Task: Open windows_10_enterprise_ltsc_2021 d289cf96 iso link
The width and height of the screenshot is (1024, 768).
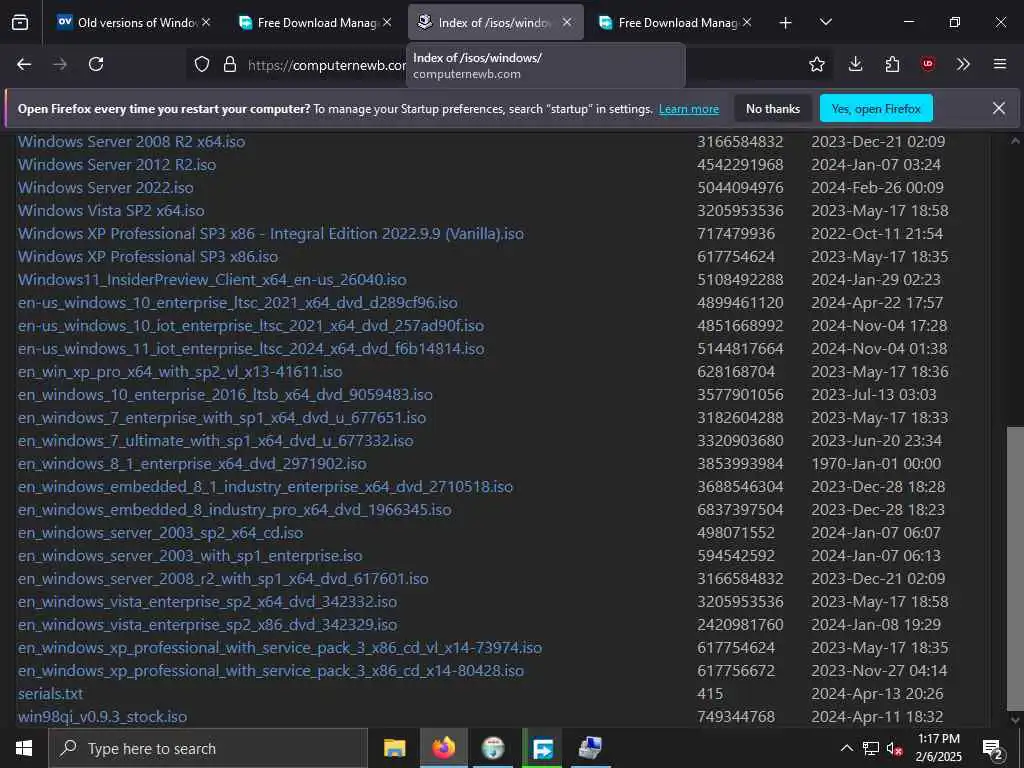Action: pos(238,303)
